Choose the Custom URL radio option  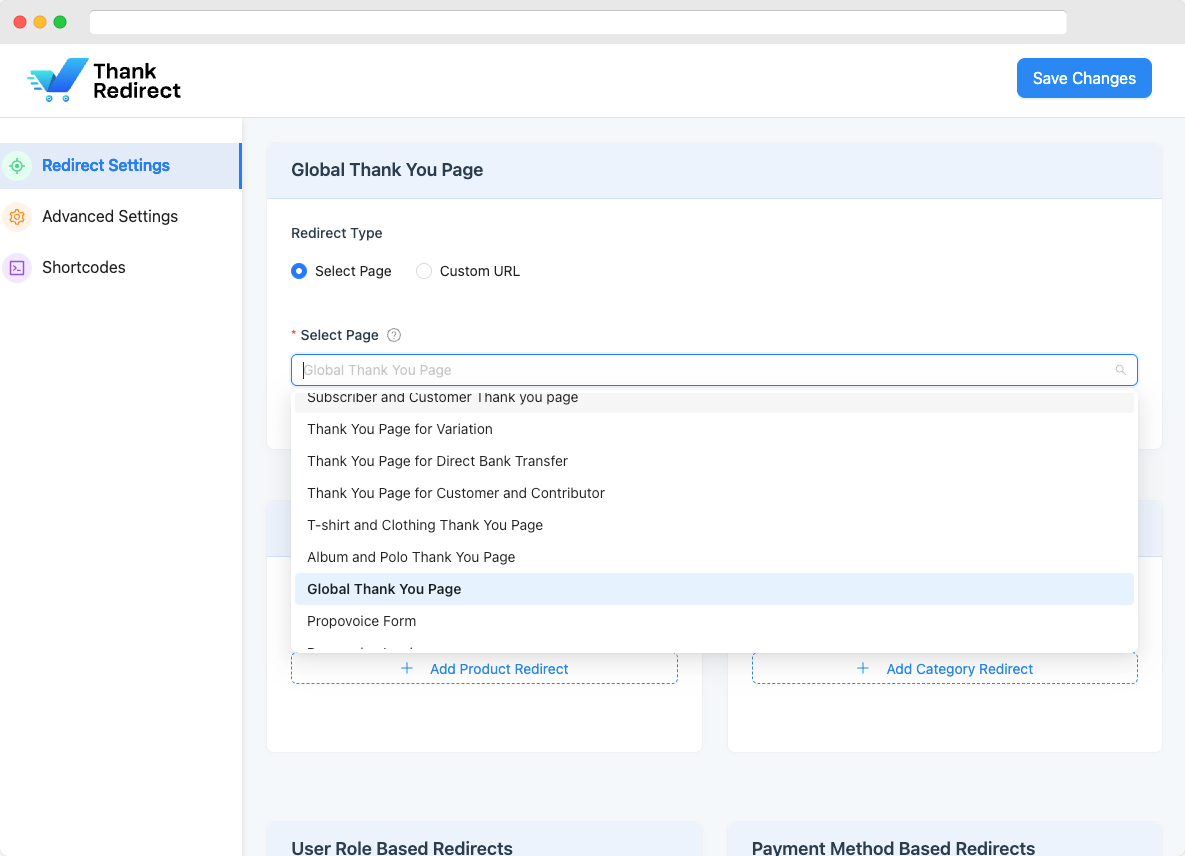424,271
